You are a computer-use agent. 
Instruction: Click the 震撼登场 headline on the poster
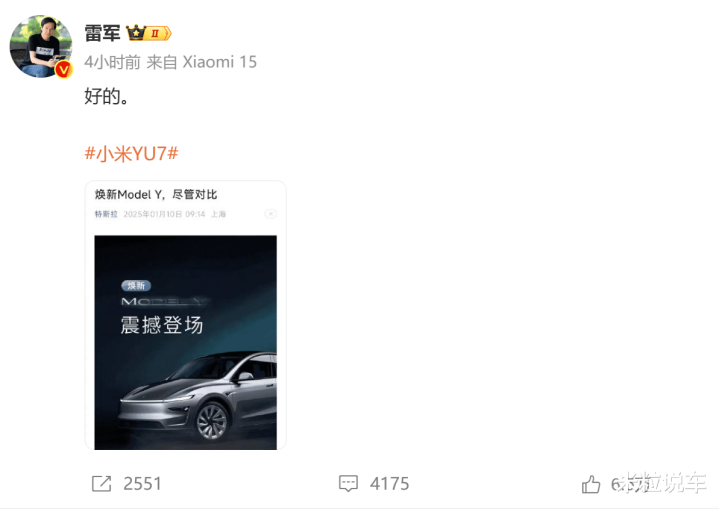click(161, 325)
